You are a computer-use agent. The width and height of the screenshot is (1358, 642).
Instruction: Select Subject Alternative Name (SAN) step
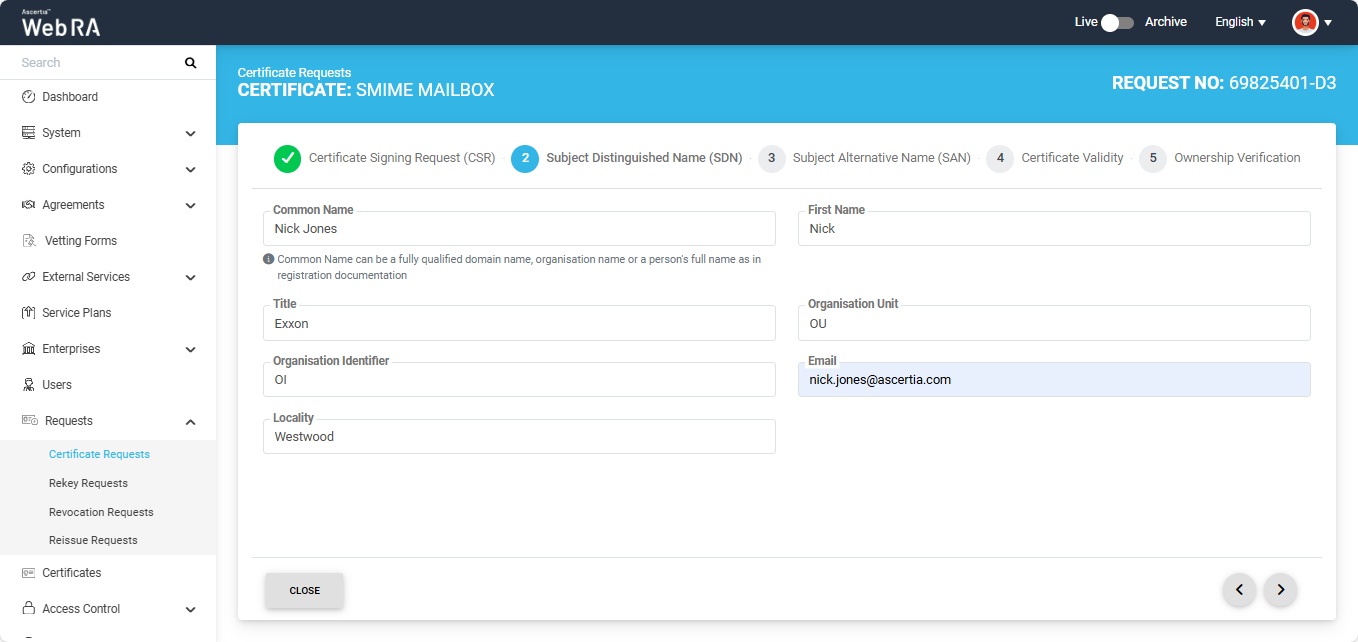click(865, 158)
